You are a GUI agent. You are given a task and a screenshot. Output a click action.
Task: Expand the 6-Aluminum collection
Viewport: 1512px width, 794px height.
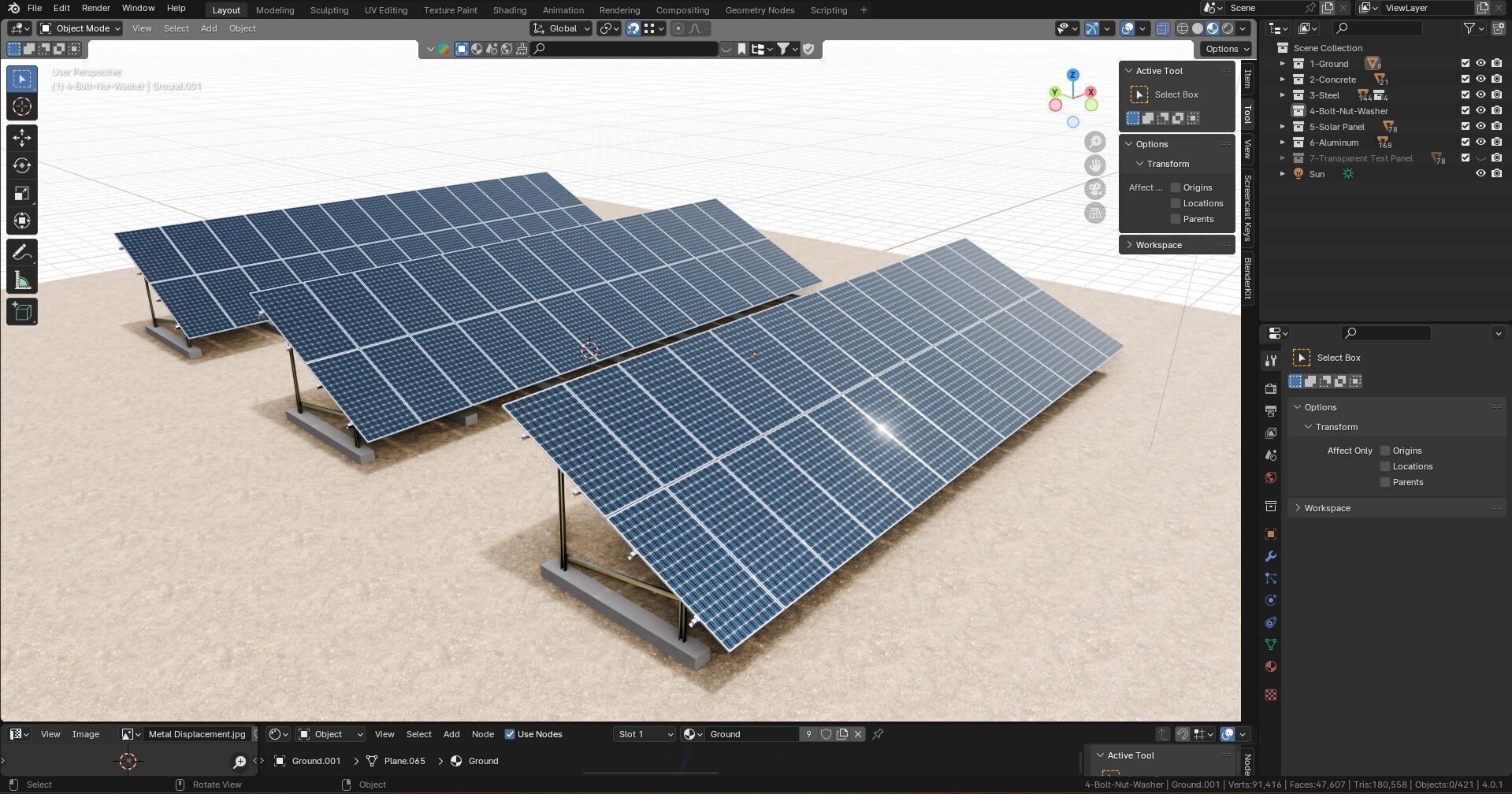pos(1282,143)
